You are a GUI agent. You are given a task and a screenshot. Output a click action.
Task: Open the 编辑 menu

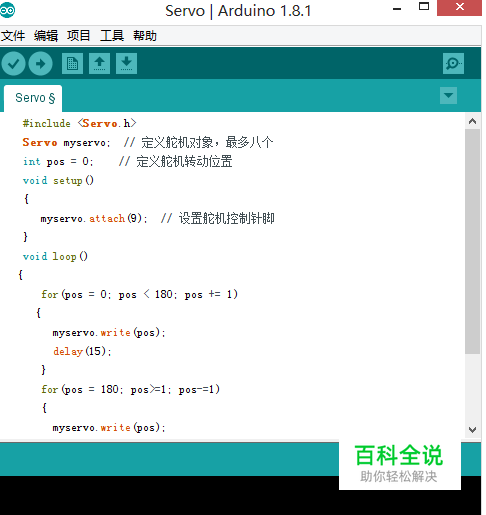[x=46, y=35]
